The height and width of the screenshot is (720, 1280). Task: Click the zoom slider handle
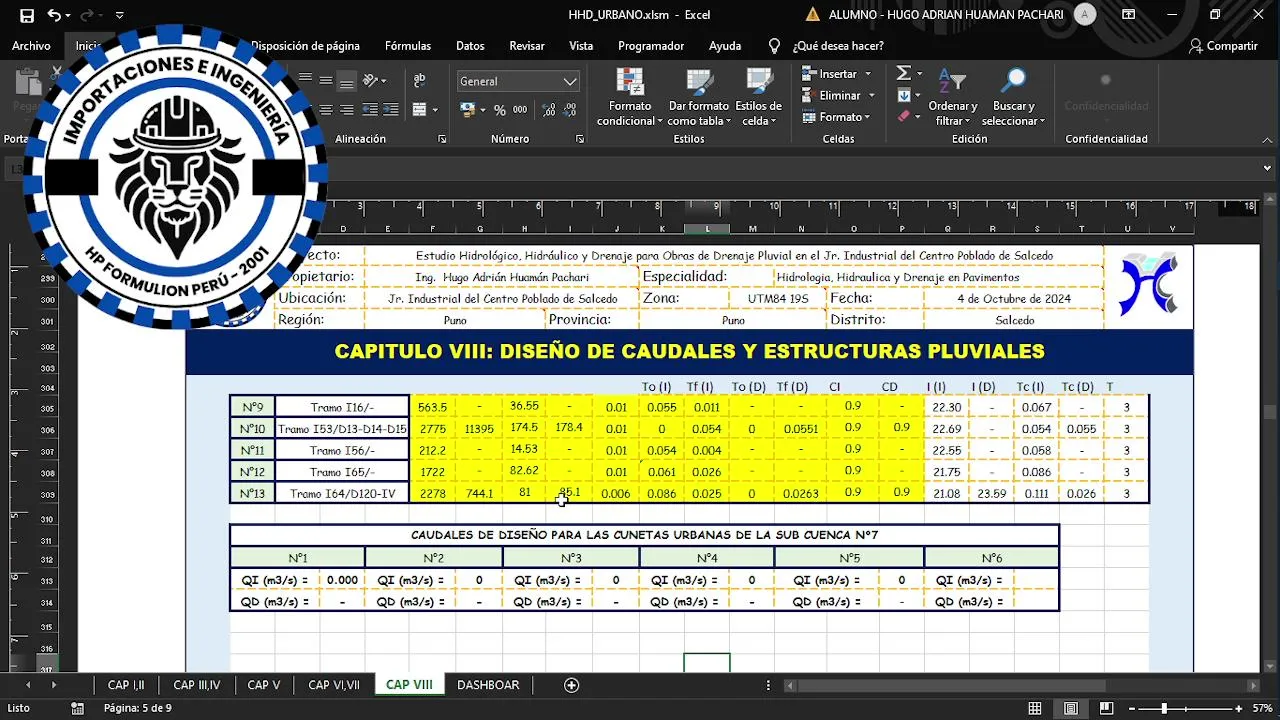click(1164, 708)
